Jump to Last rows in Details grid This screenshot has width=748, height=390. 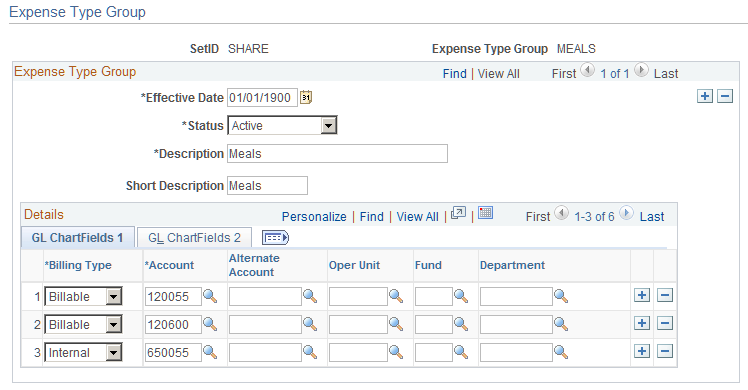(x=652, y=217)
